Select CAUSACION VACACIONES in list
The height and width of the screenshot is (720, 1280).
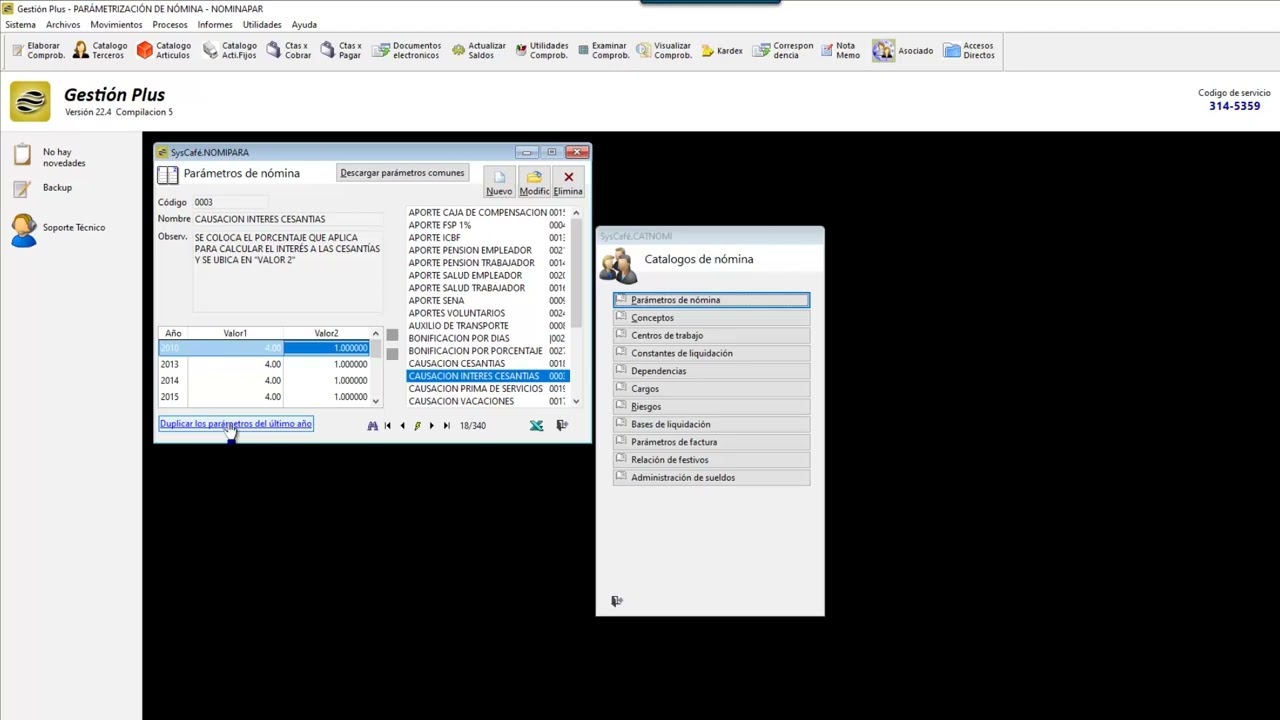(x=487, y=401)
